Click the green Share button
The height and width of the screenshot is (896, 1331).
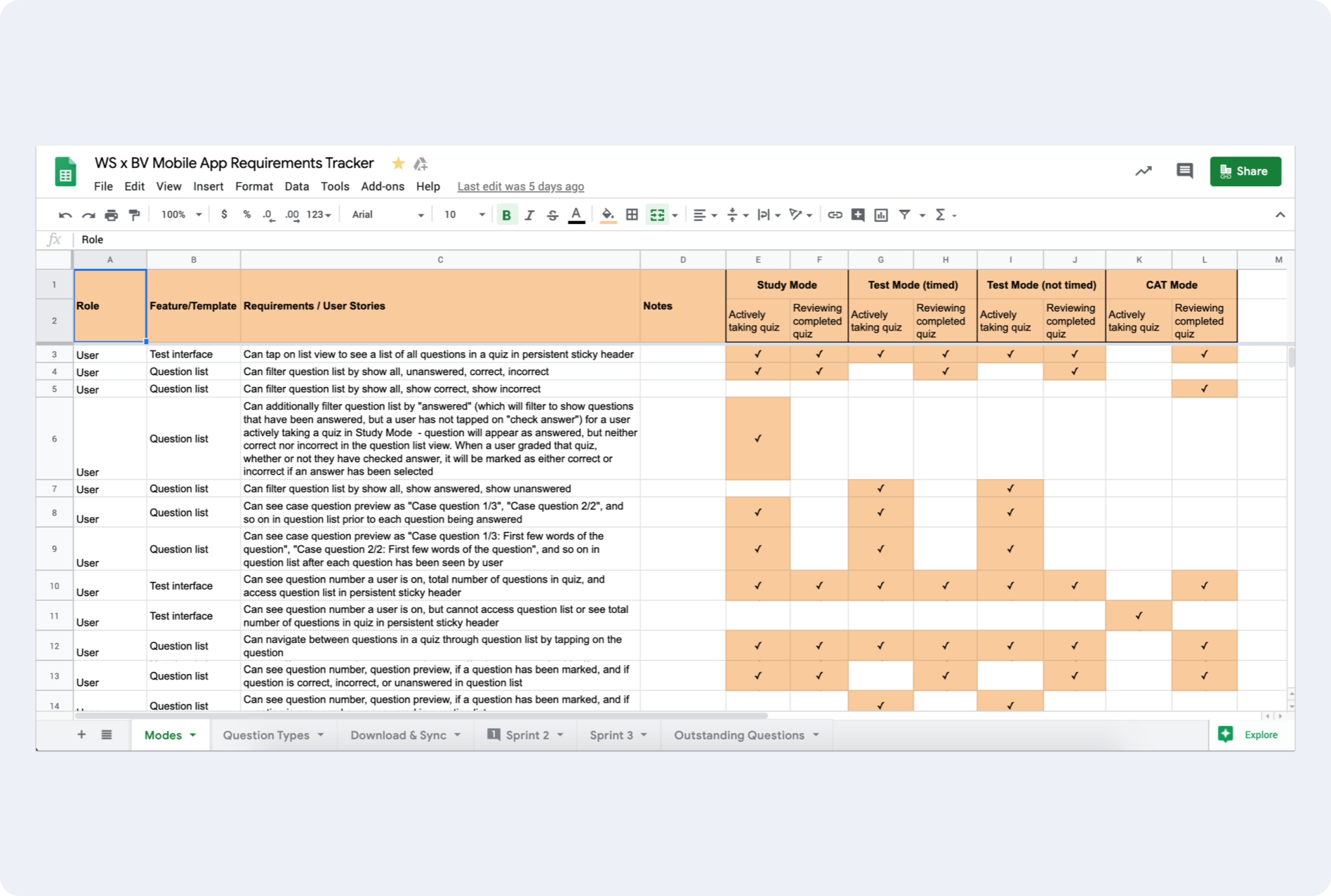[1245, 171]
